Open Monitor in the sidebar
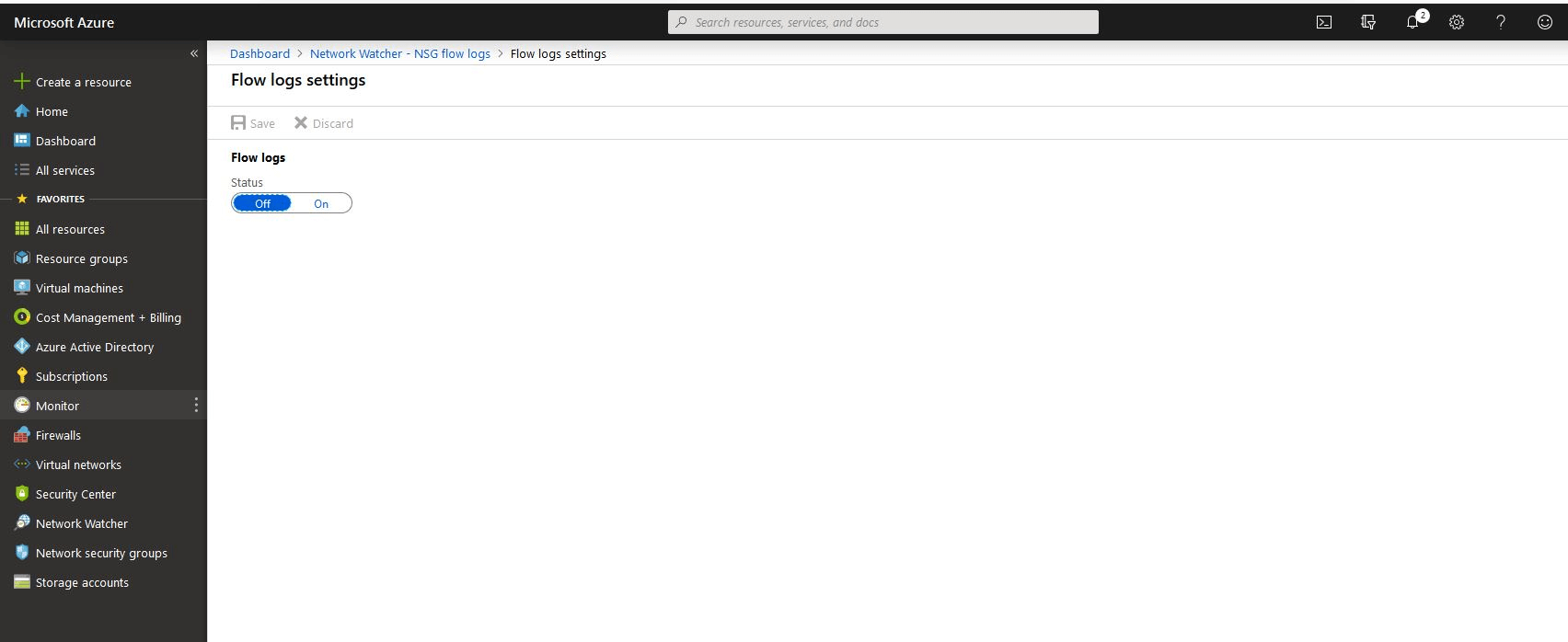Screen dimensions: 1568x642 [57, 406]
